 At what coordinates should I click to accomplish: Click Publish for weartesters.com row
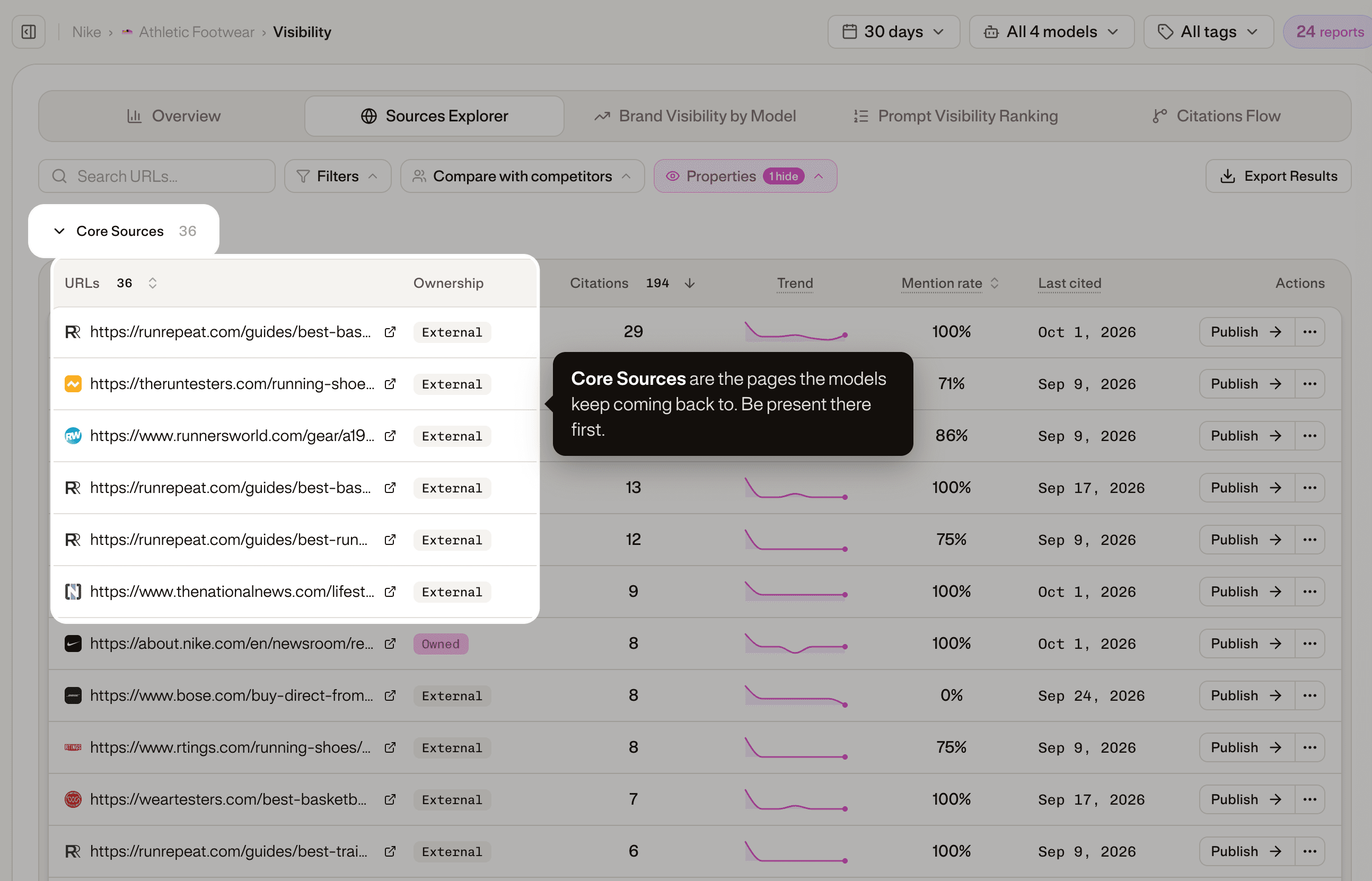point(1247,800)
